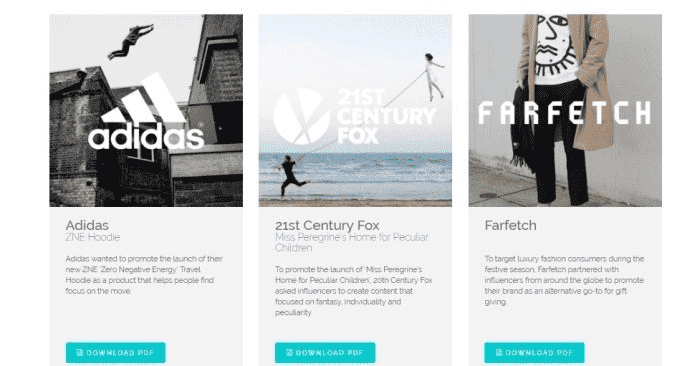This screenshot has height=366, width=700.
Task: Click the 21st Century Fox description paragraph
Action: tap(354, 291)
